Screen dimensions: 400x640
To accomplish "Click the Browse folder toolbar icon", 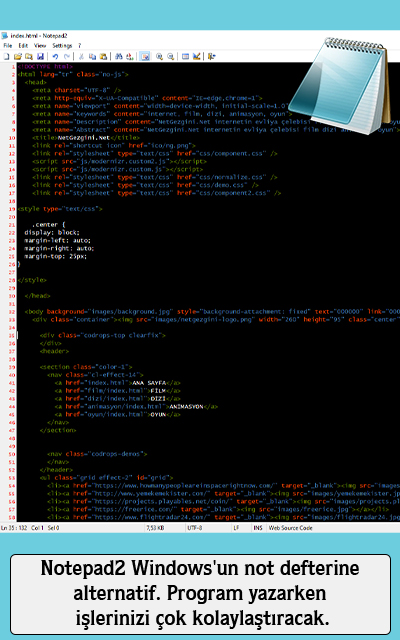I will pos(29,56).
